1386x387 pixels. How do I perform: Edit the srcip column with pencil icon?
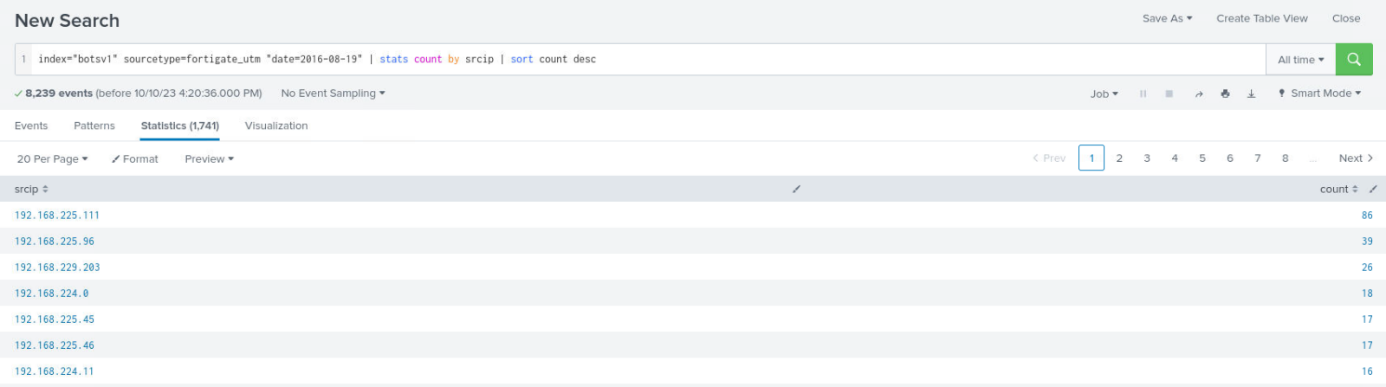tap(796, 189)
